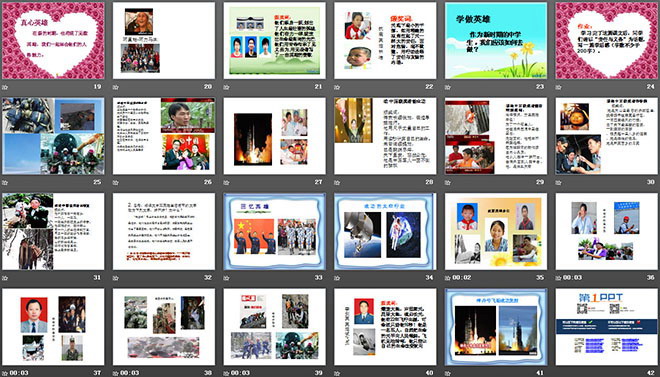Click the animation star icon under slide 22
This screenshot has width=660, height=377.
tap(337, 87)
